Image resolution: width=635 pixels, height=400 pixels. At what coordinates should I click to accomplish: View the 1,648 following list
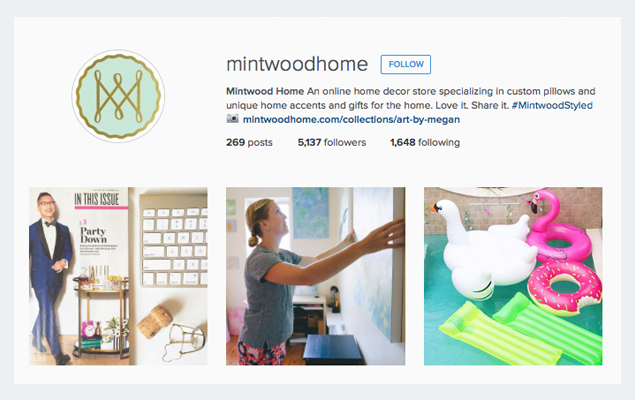[425, 143]
